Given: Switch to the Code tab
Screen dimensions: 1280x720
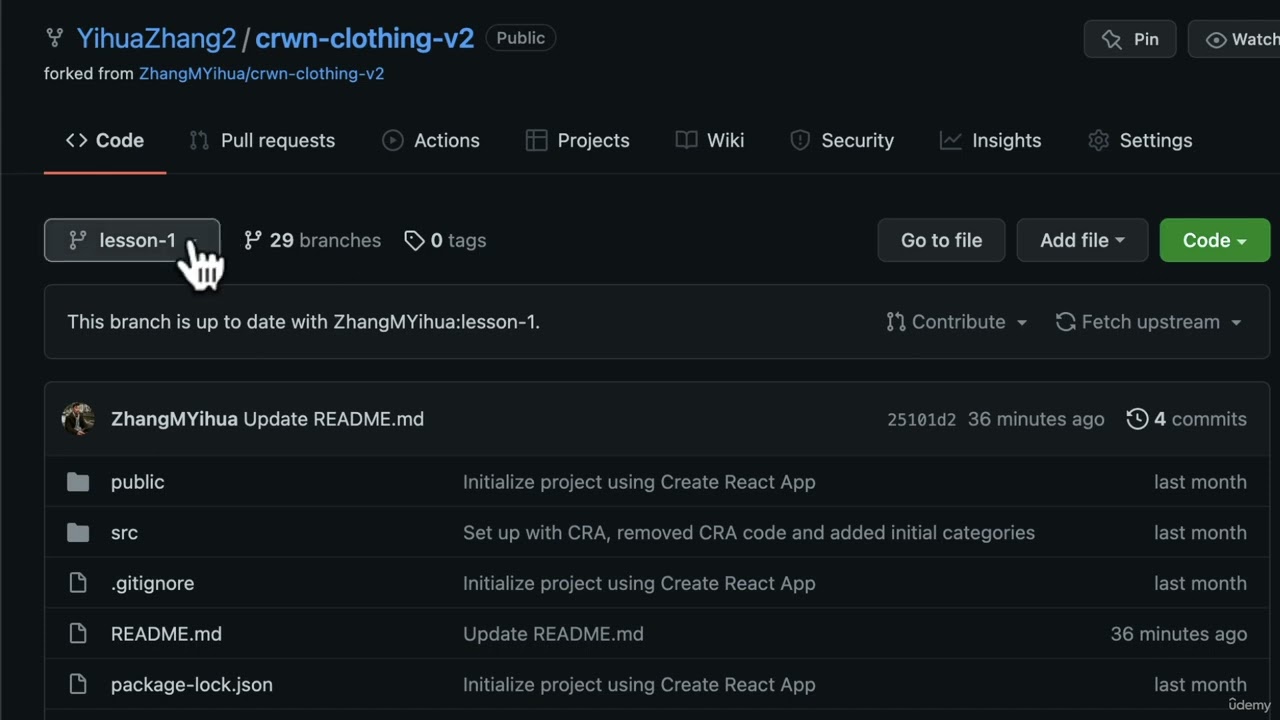Looking at the screenshot, I should click(105, 141).
